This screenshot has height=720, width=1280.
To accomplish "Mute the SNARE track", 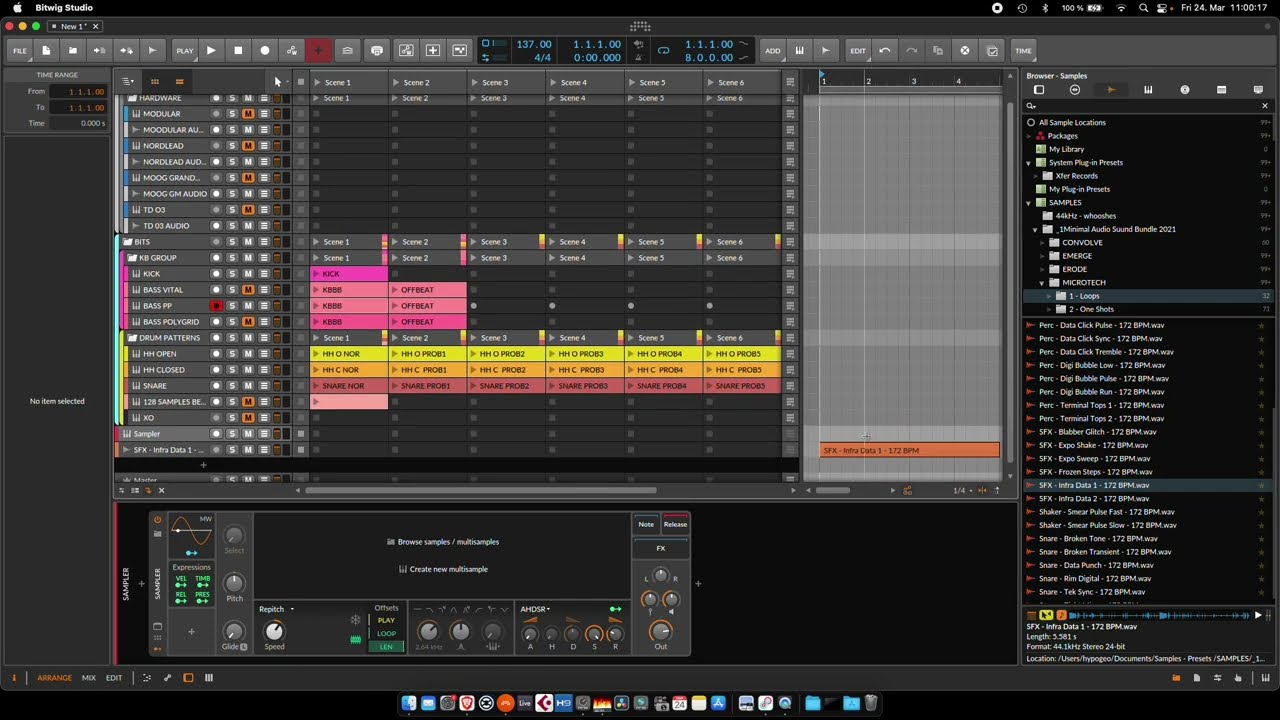I will 248,386.
